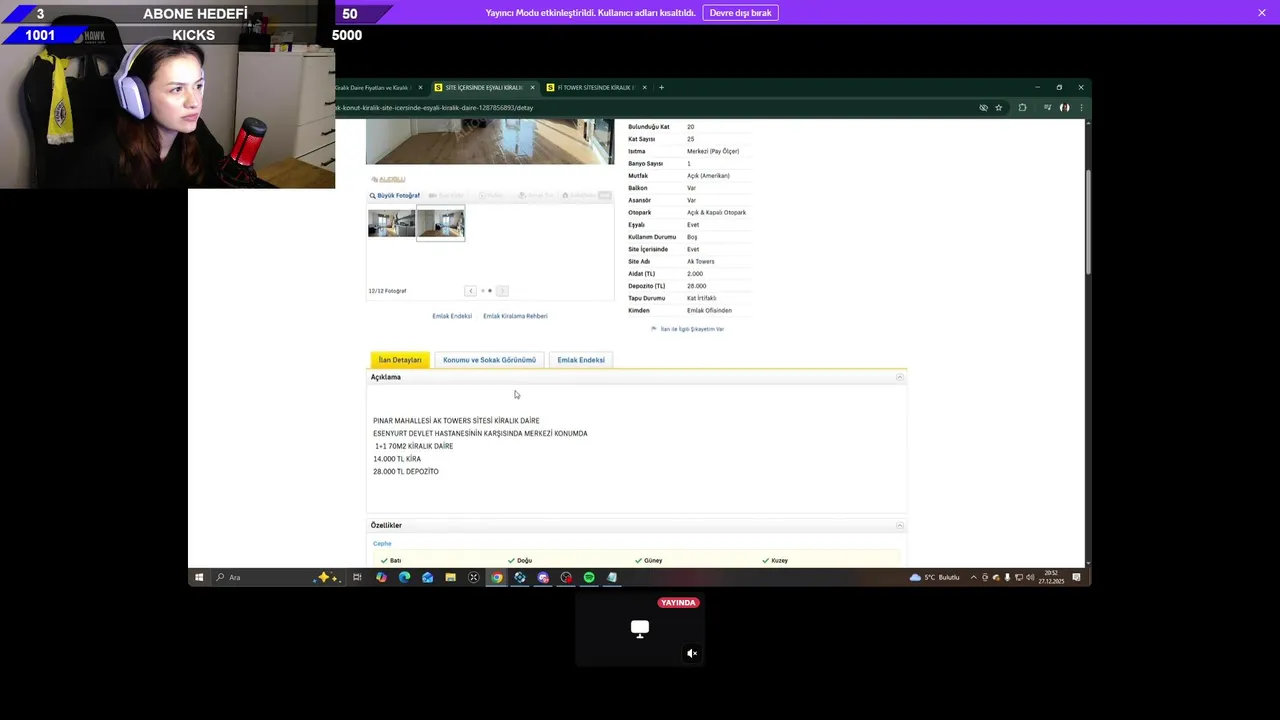Viewport: 1280px width, 720px height.
Task: Open Emlak Endeksi link below photos
Action: (452, 316)
